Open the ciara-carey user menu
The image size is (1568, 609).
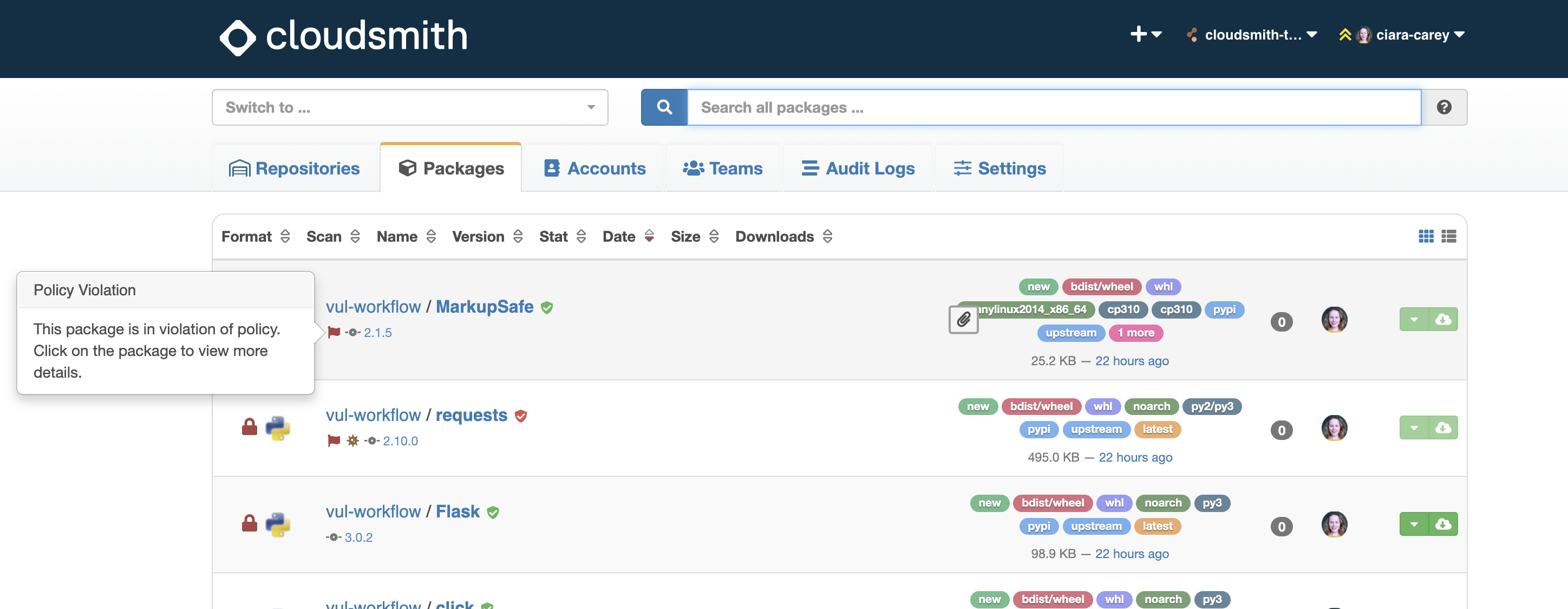coord(1402,35)
